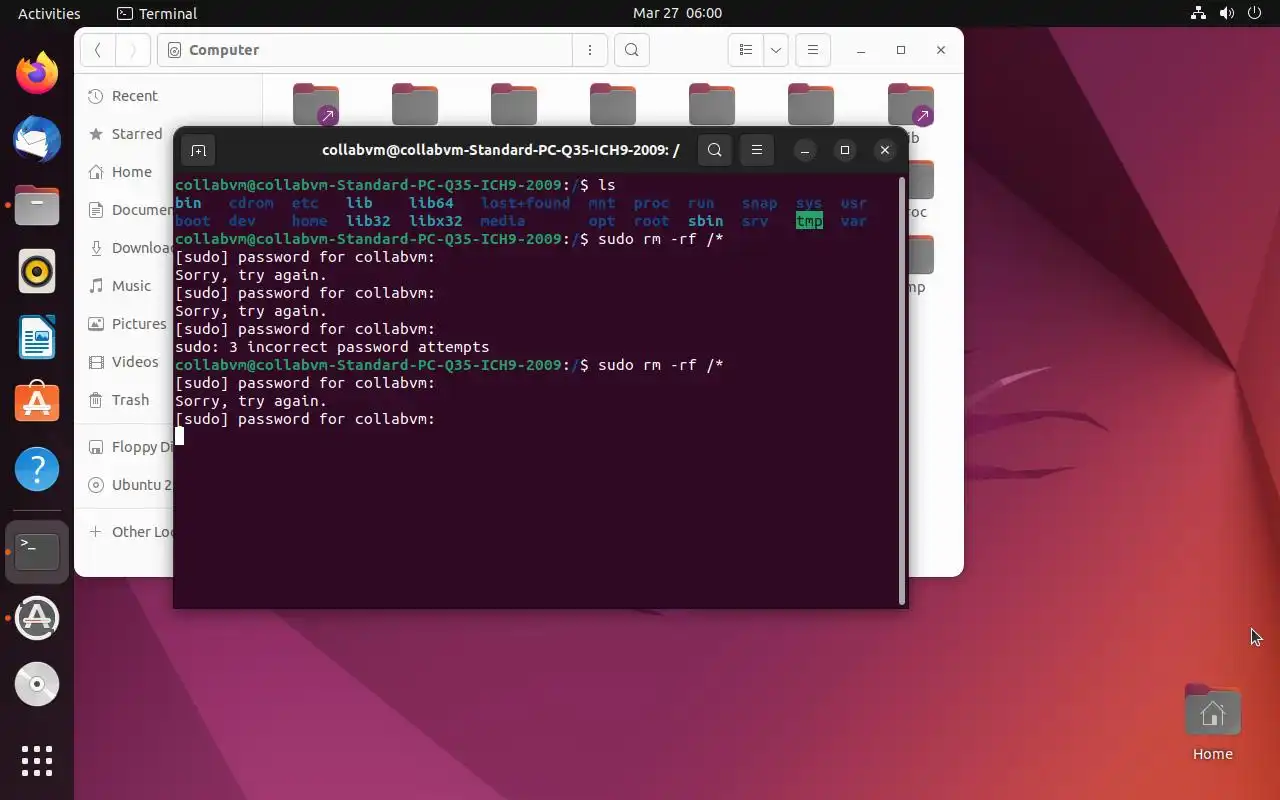Click the Computer path bar in Files
This screenshot has width=1280, height=800.
click(x=365, y=50)
